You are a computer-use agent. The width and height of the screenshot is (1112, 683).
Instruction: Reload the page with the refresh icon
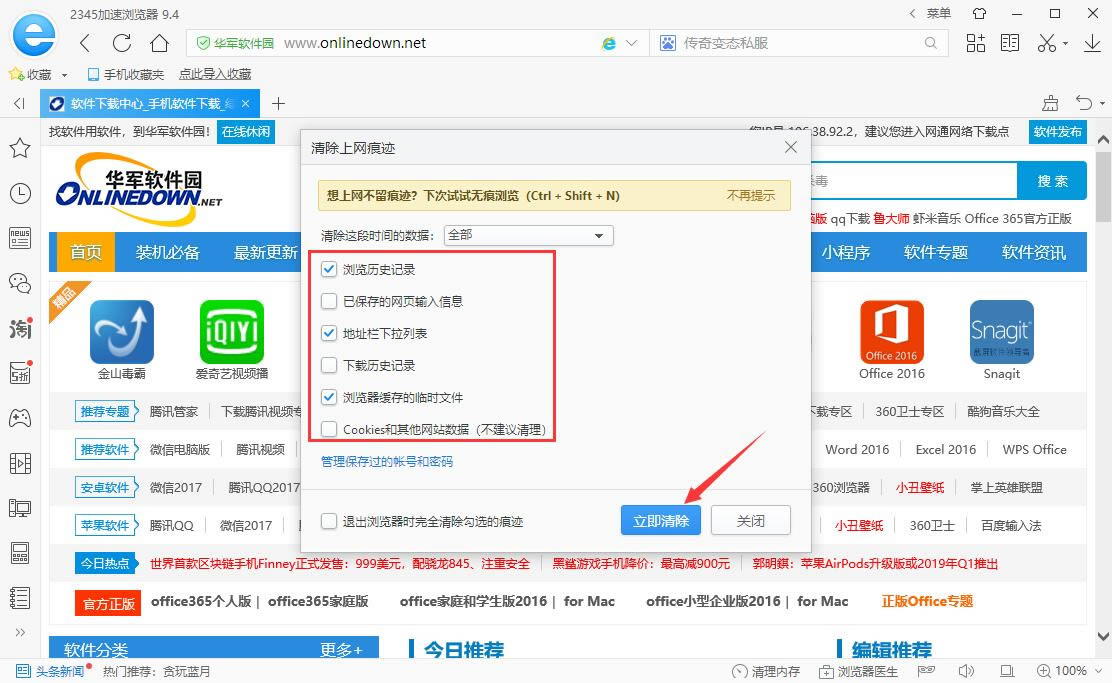[122, 43]
